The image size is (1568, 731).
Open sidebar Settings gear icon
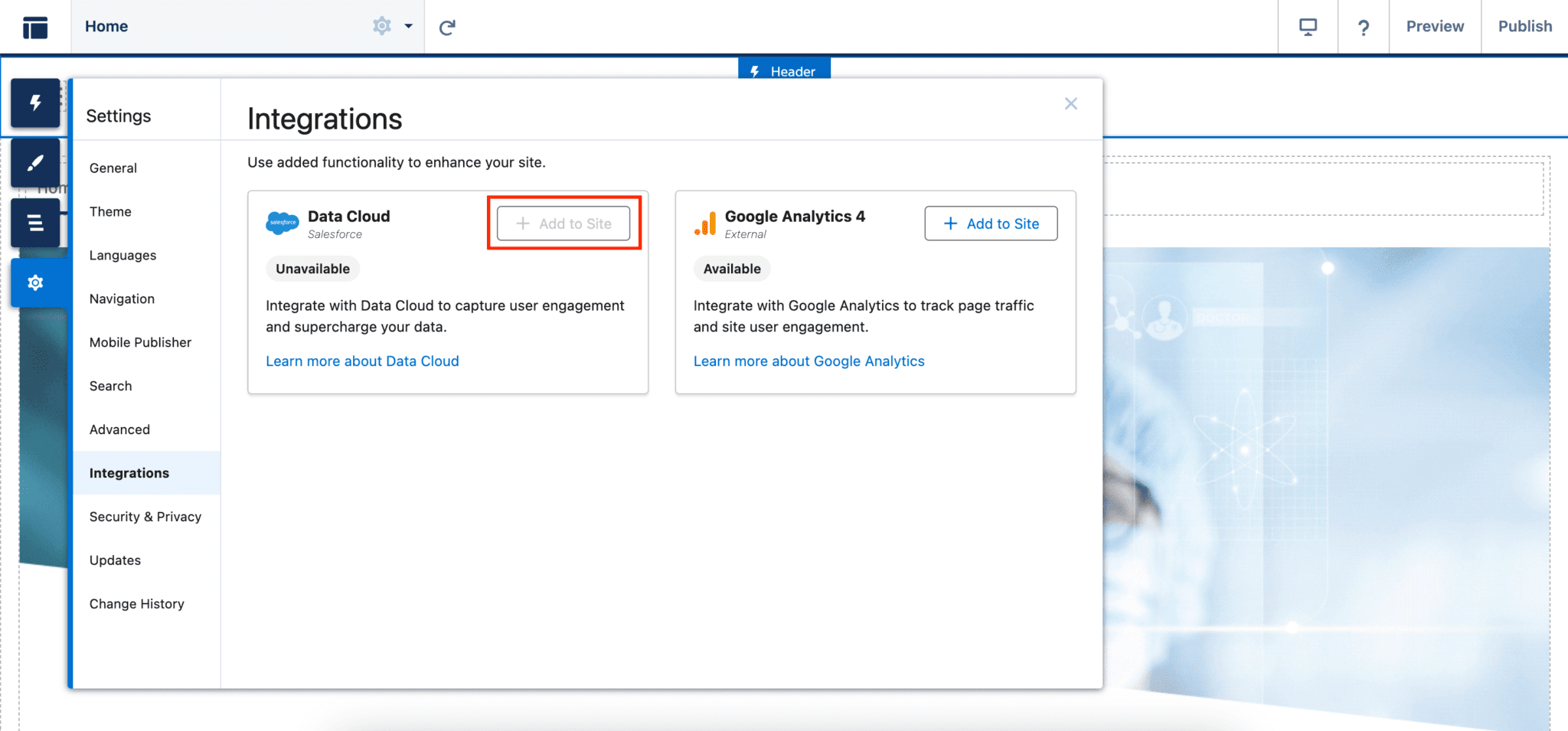pos(35,282)
